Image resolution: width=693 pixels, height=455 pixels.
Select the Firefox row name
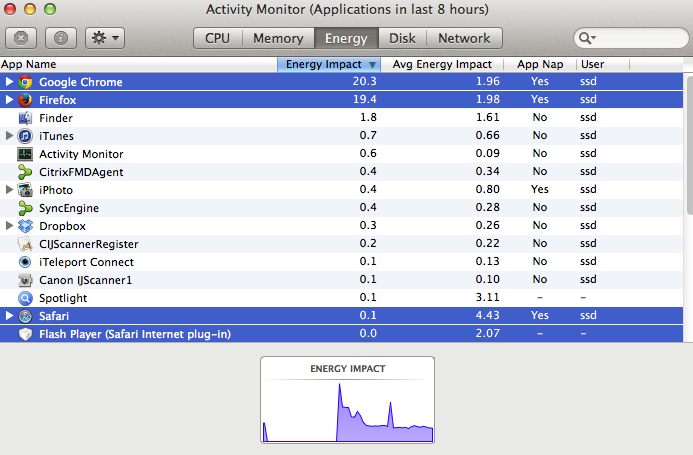coord(57,100)
